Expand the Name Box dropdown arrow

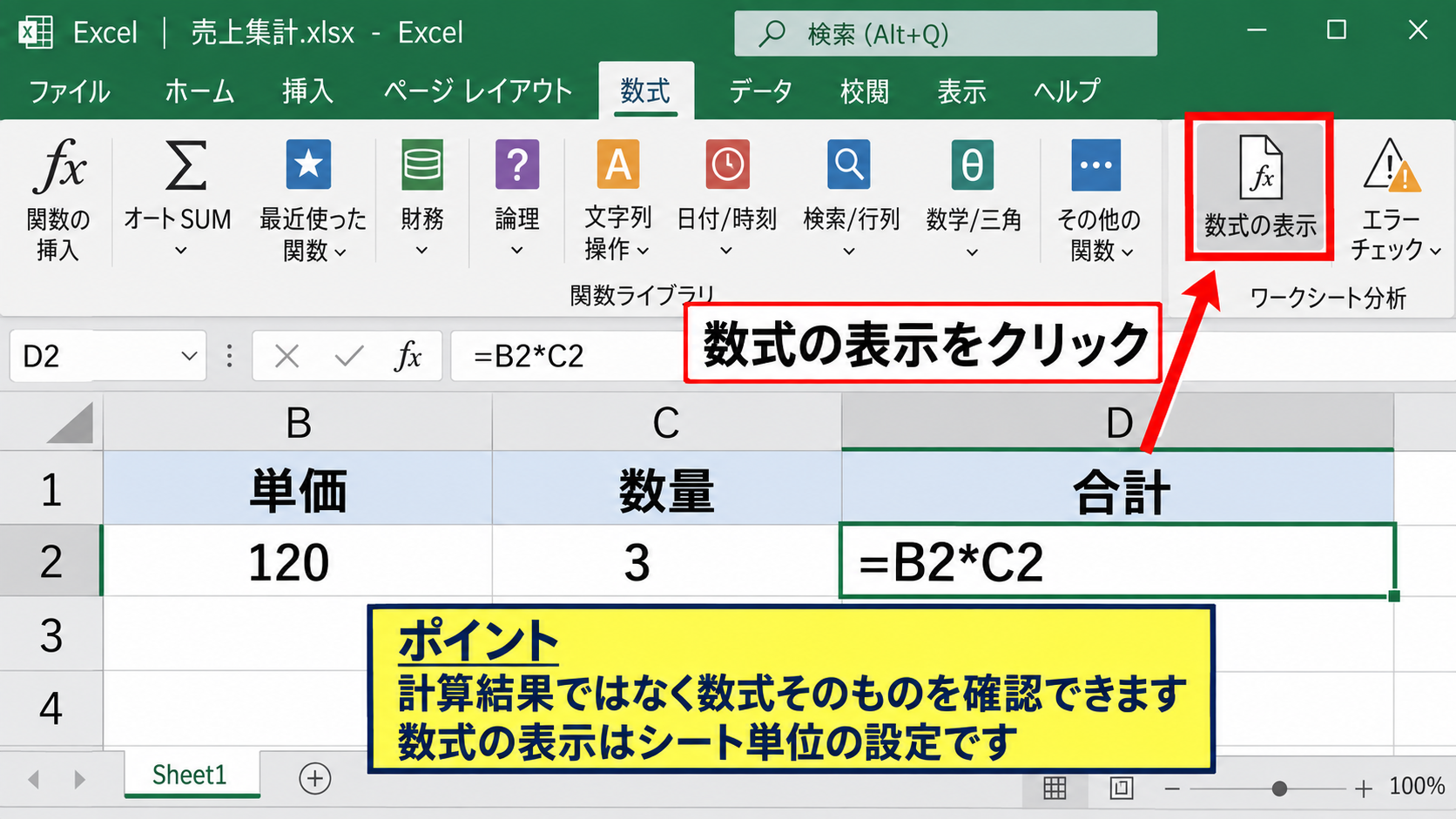189,356
